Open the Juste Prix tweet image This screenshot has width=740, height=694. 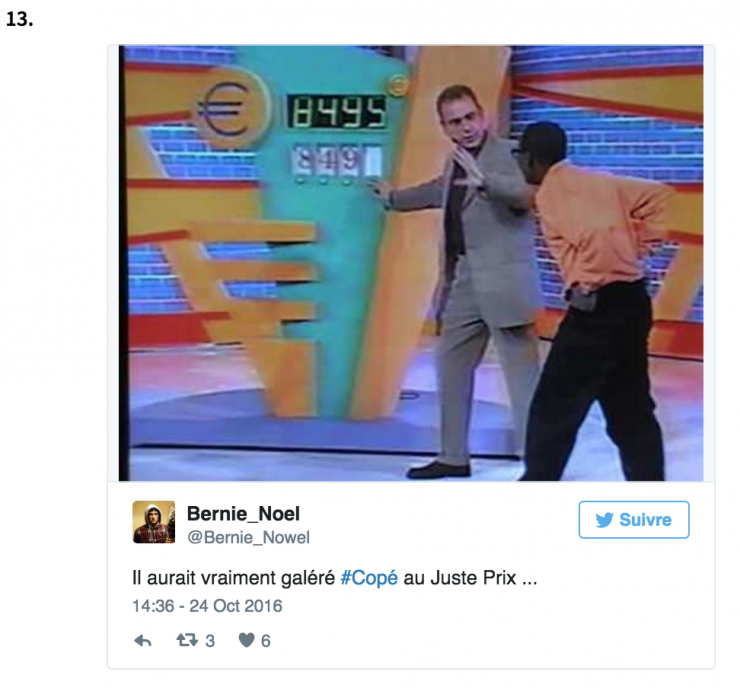411,263
